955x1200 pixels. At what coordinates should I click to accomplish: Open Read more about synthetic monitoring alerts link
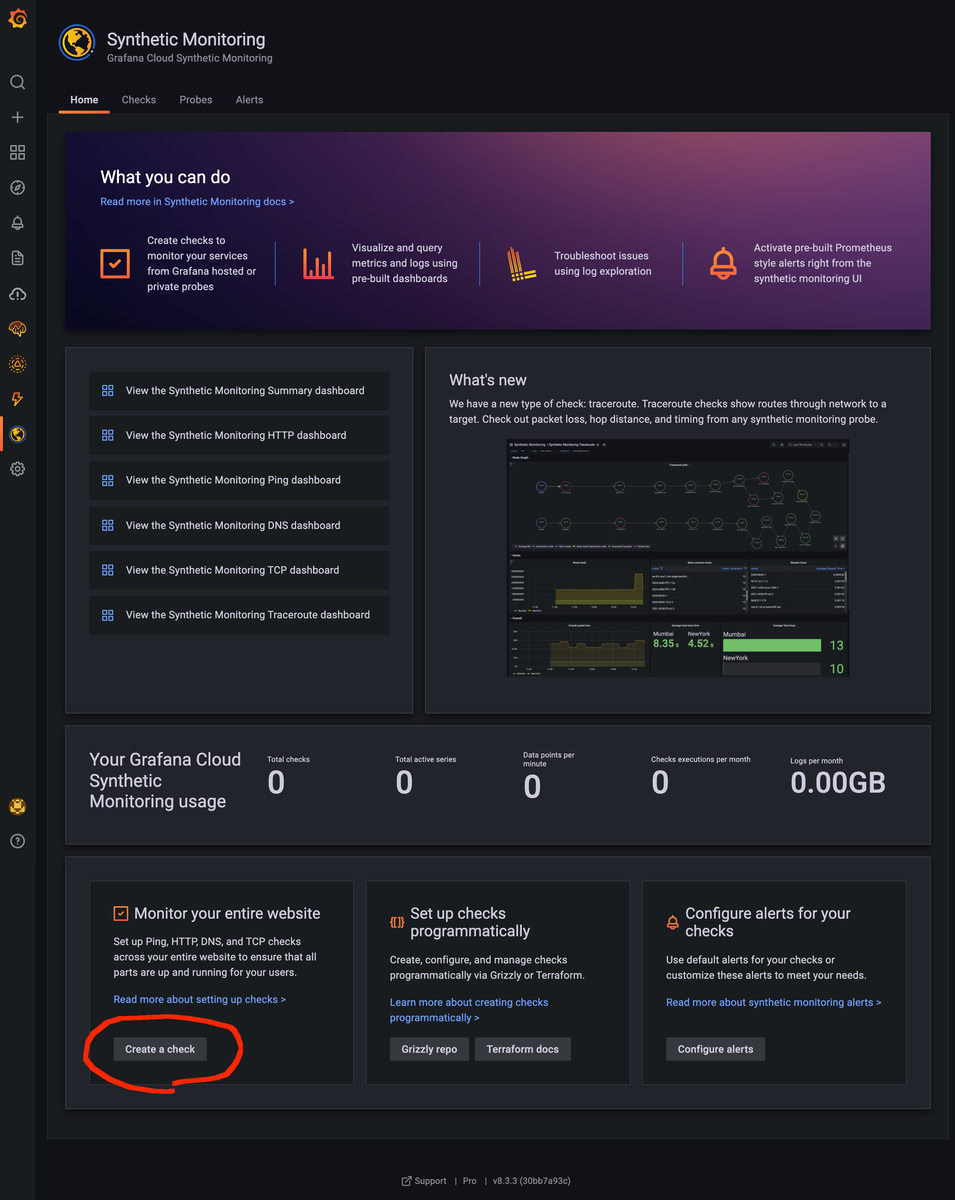(774, 1002)
